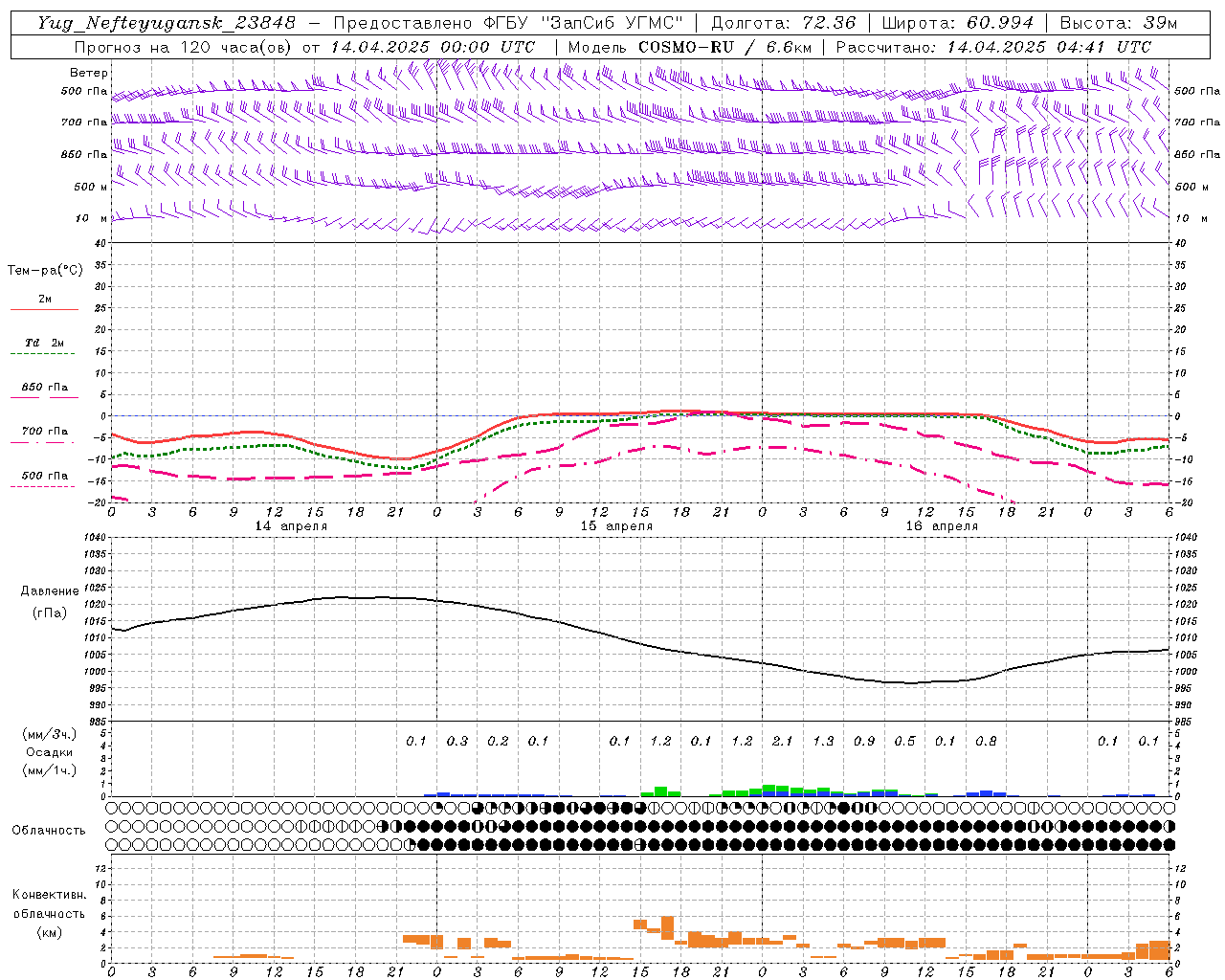The height and width of the screenshot is (980, 1225).
Task: Click the (мм/3ч.) precipitation unit label
Action: pyautogui.click(x=49, y=734)
